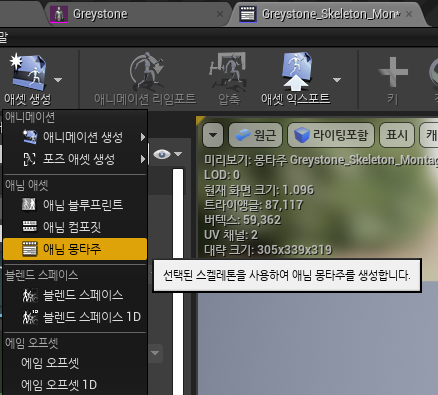Select 블렌드 스페이스 1D menu entry

pyautogui.click(x=75, y=317)
